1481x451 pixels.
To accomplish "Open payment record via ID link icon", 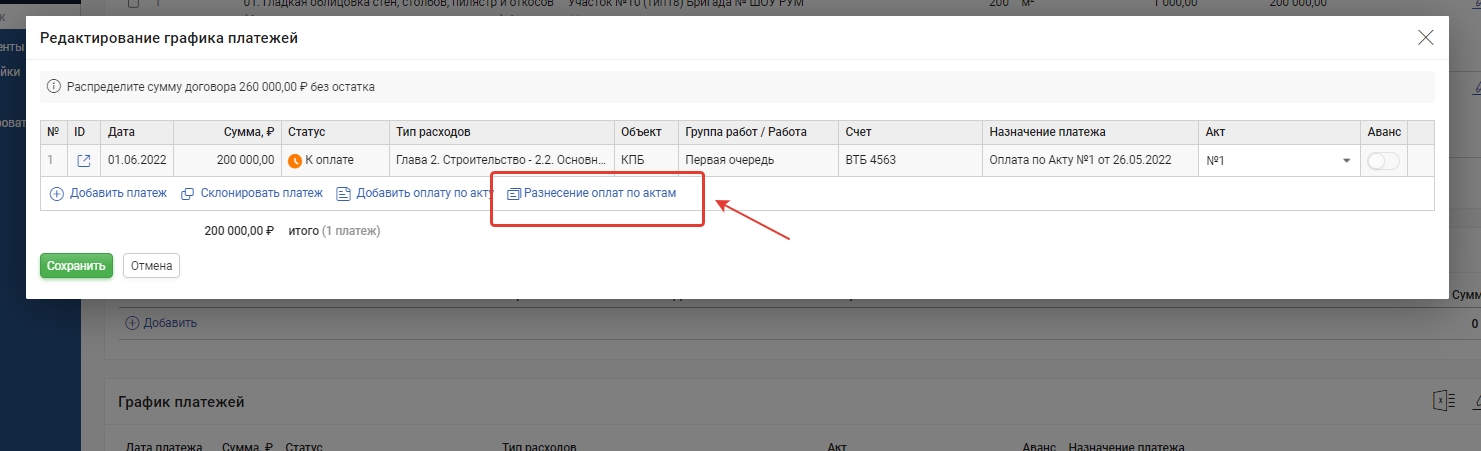I will (x=84, y=161).
